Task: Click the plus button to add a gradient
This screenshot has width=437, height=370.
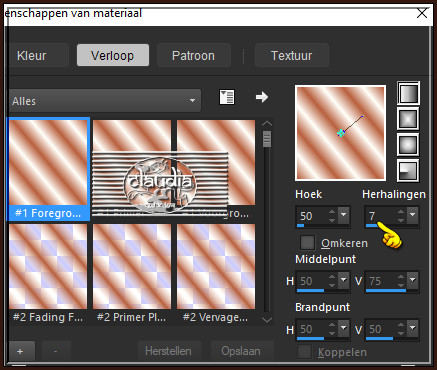Action: tap(20, 351)
